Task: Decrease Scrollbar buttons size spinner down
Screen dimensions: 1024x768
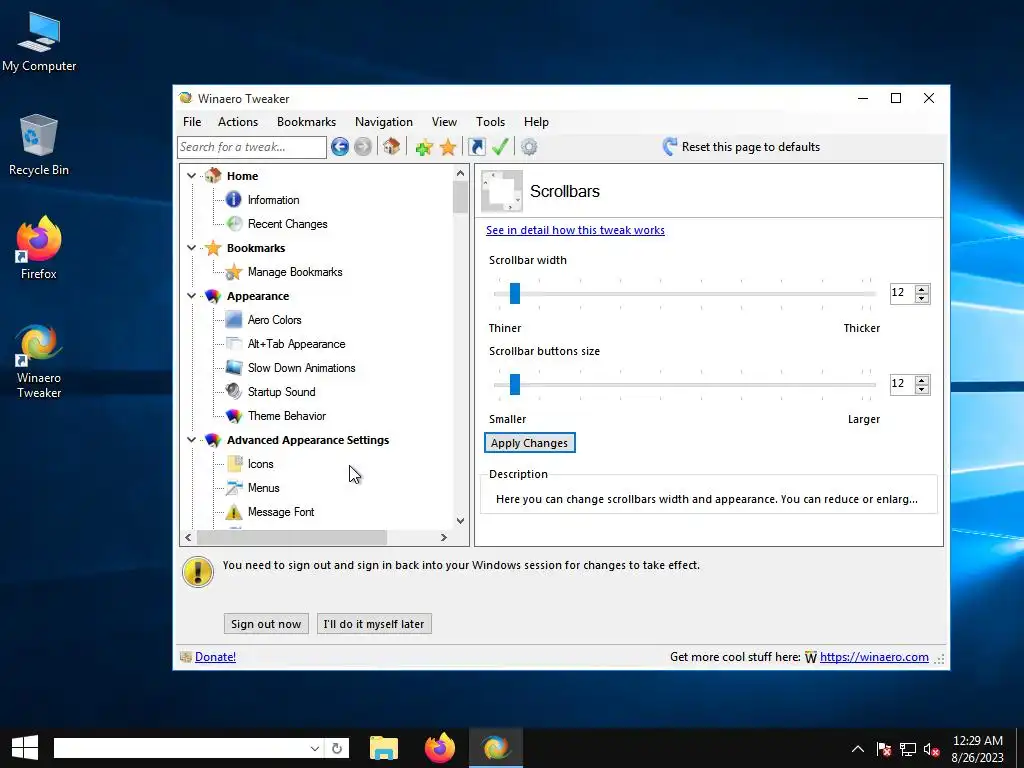Action: point(922,389)
